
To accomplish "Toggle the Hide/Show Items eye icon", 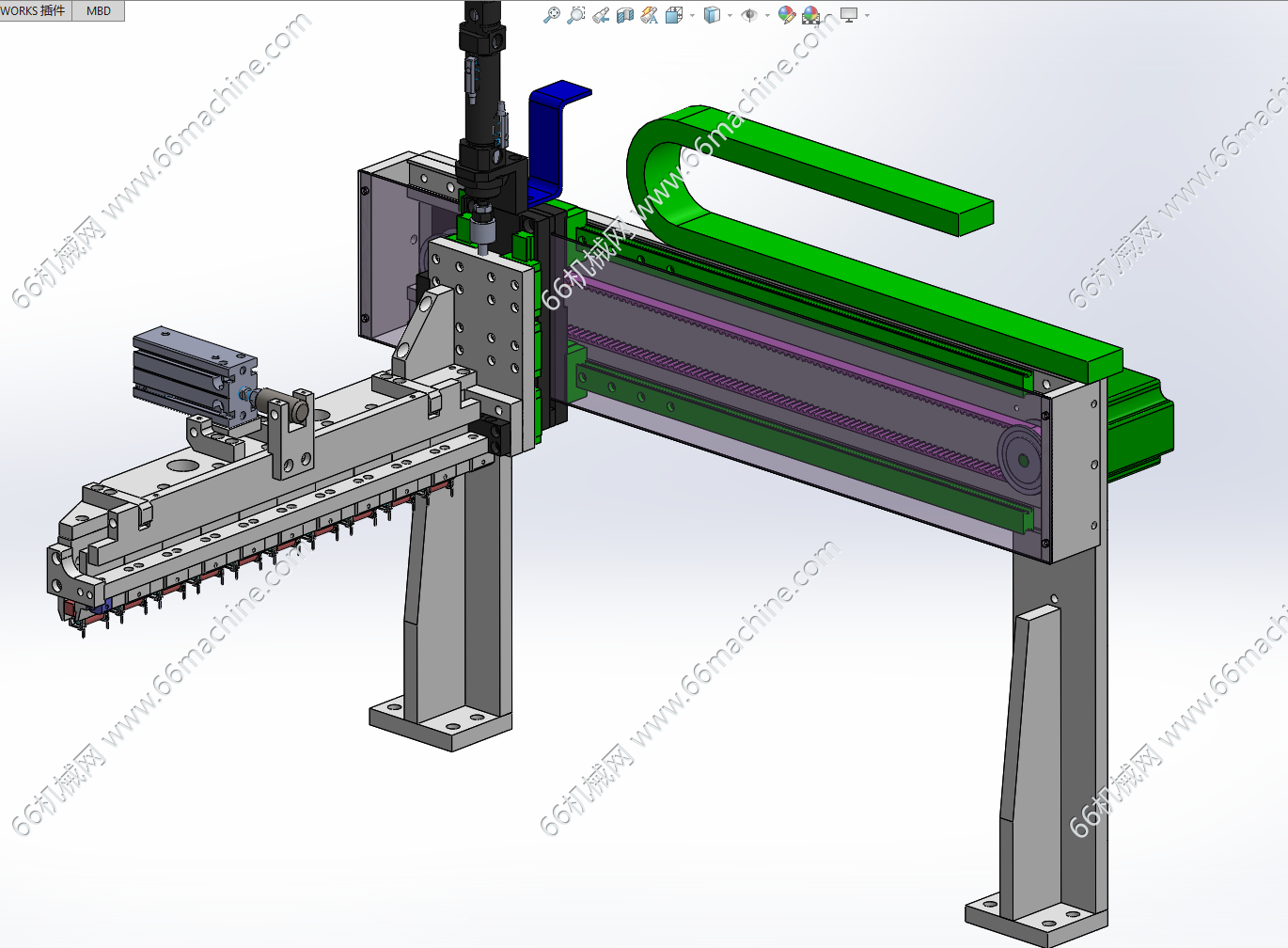I will click(x=749, y=15).
